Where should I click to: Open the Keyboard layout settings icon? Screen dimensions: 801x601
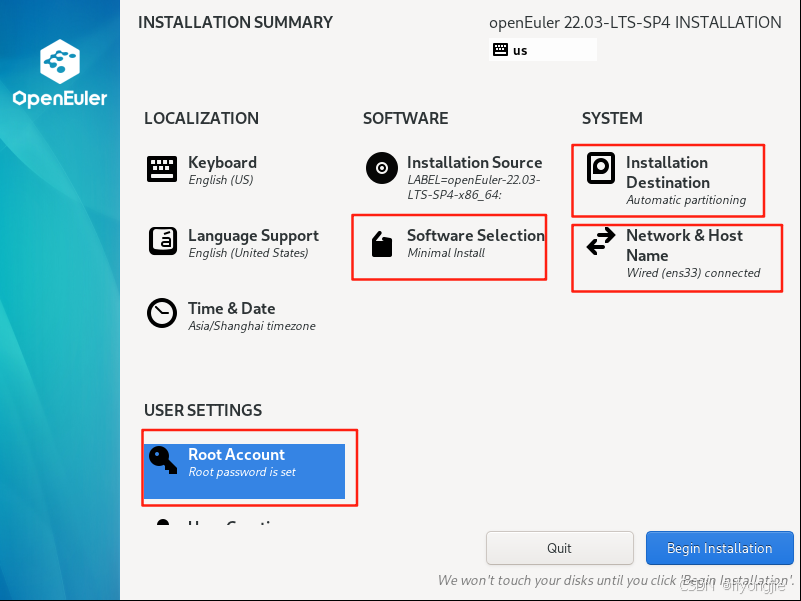tap(162, 169)
